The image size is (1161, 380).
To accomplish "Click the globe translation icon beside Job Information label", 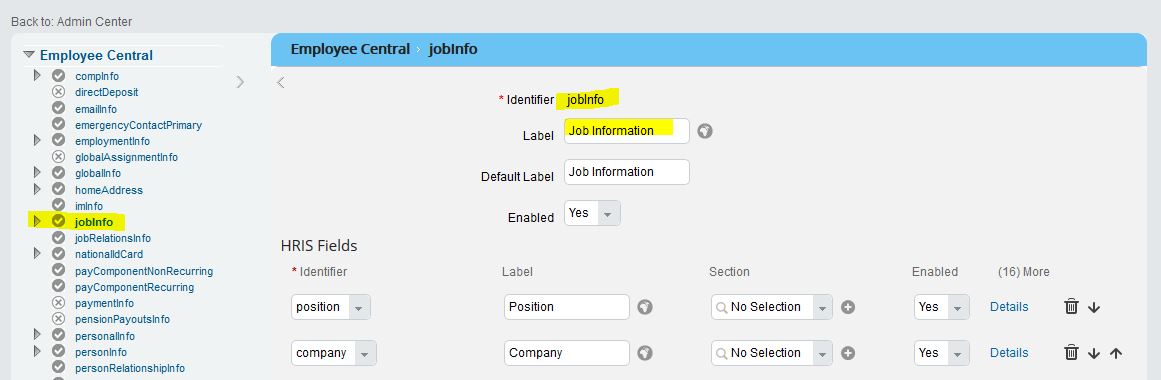I will (705, 131).
